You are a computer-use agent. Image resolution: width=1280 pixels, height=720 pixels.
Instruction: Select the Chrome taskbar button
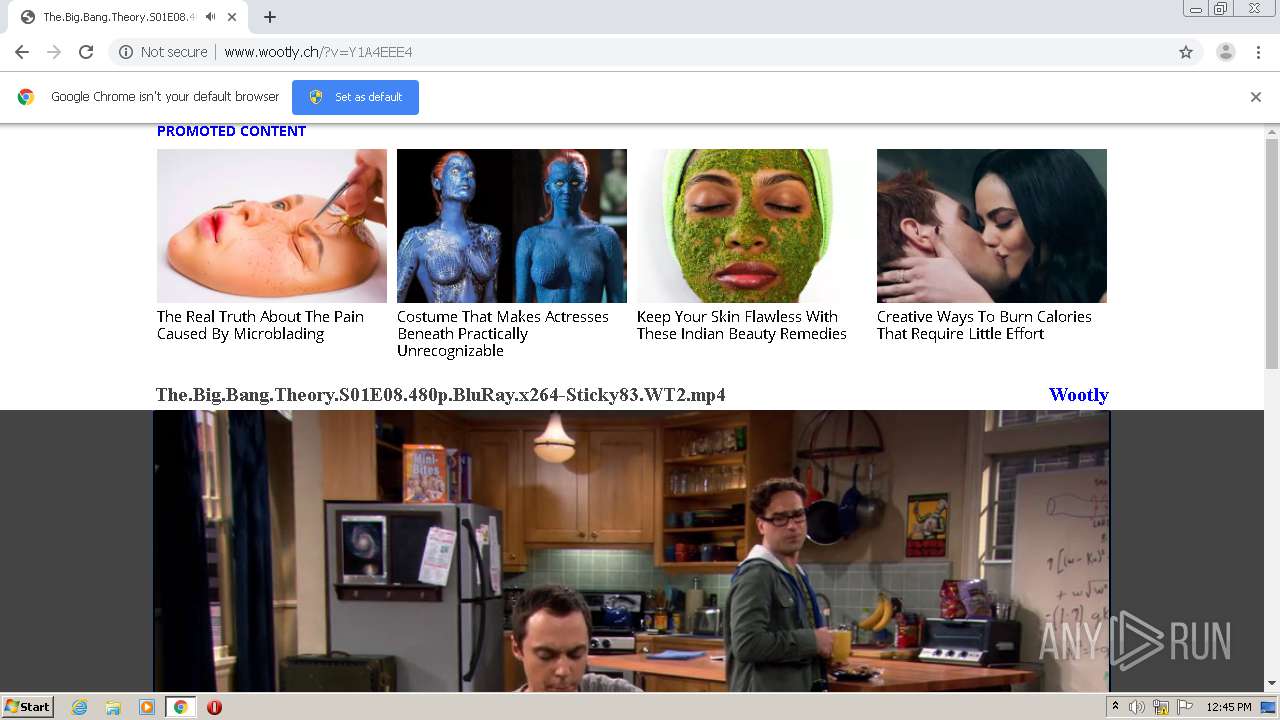pyautogui.click(x=180, y=707)
